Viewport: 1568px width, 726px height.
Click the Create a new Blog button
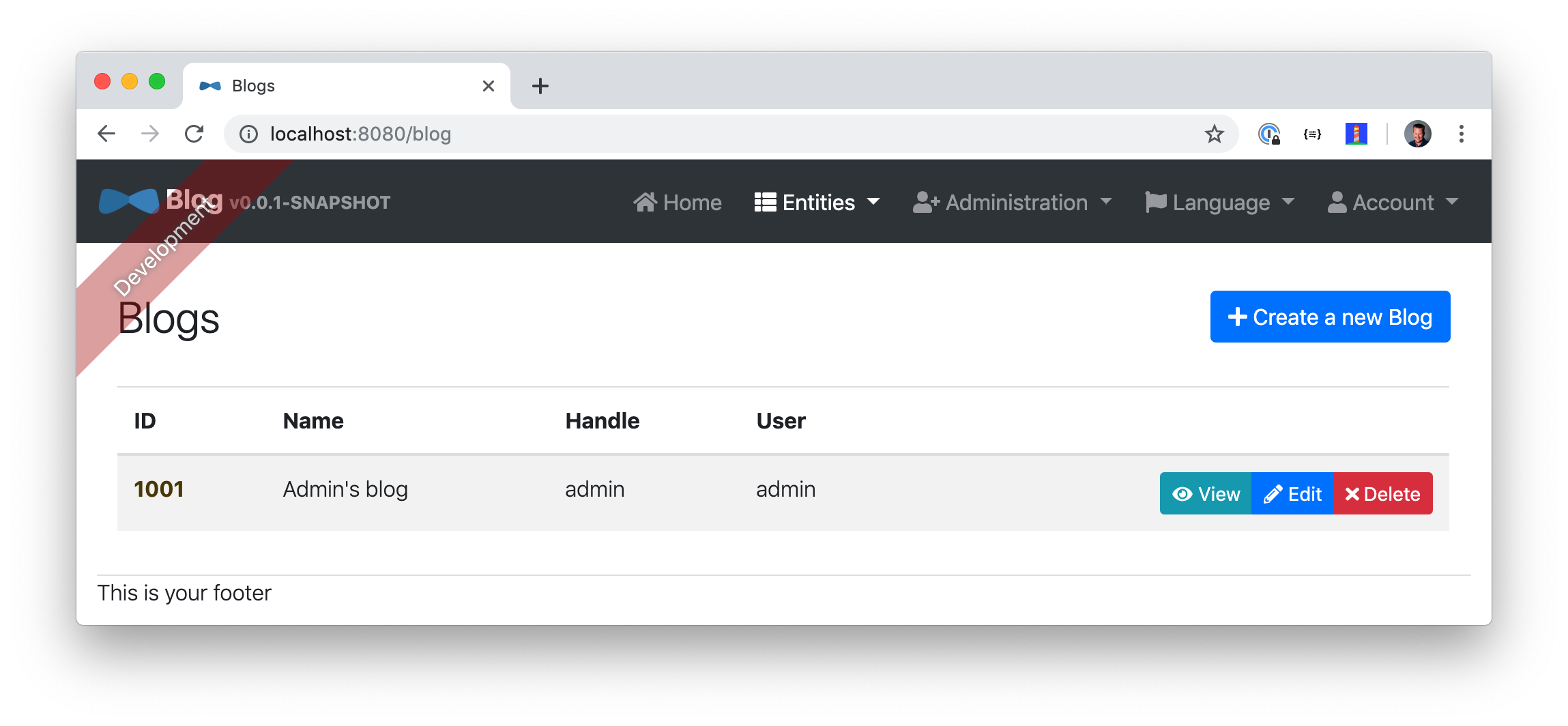1330,317
